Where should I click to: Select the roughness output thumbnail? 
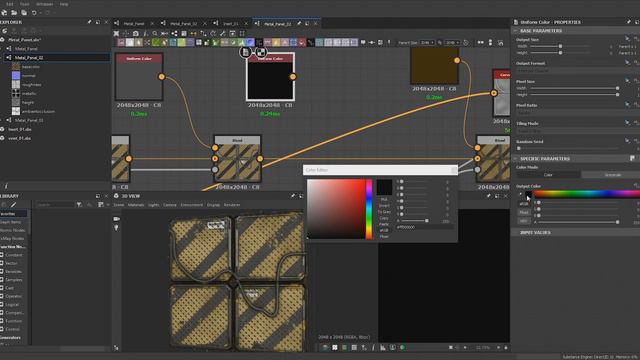[16, 84]
